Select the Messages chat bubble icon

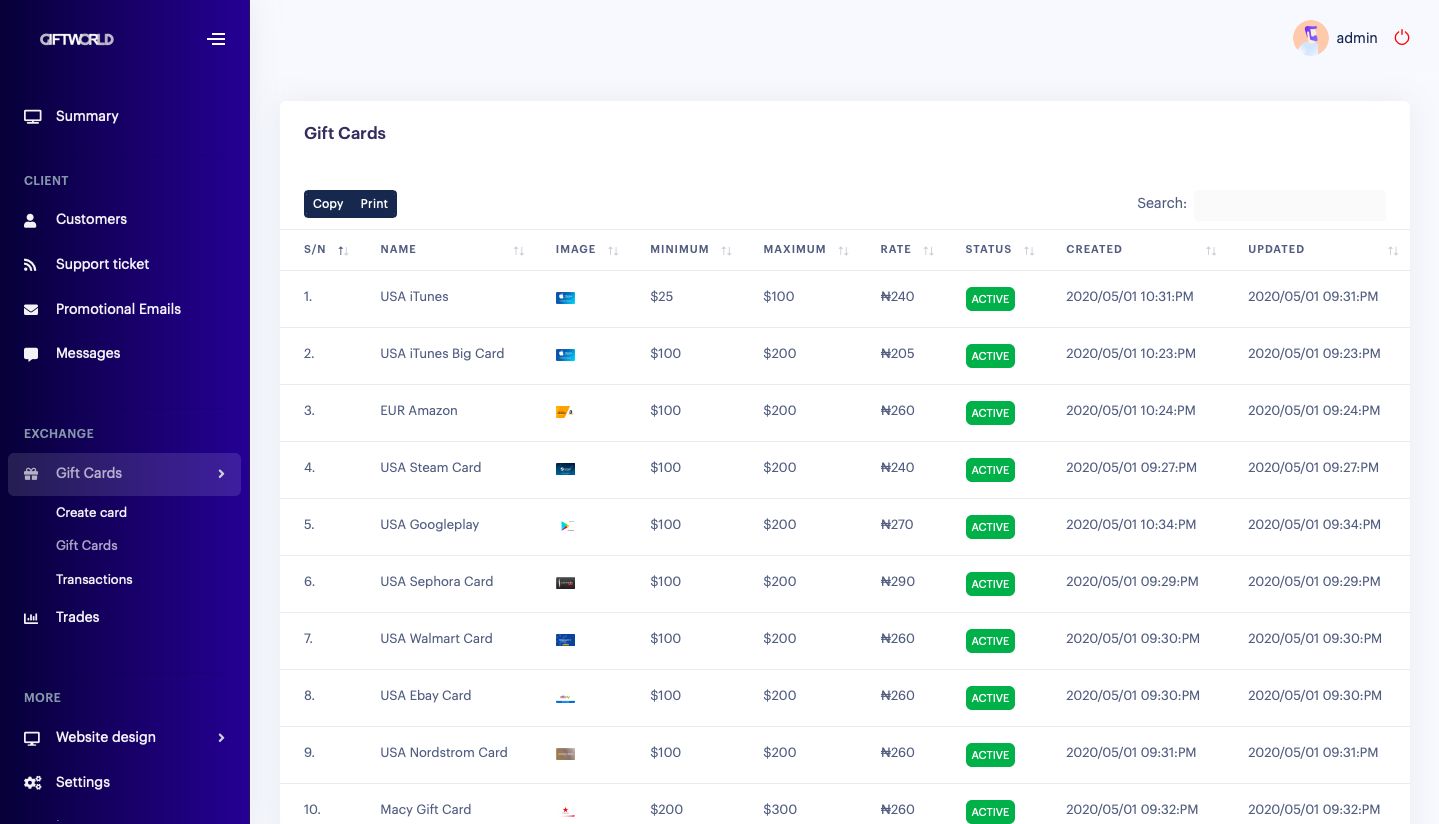click(30, 353)
